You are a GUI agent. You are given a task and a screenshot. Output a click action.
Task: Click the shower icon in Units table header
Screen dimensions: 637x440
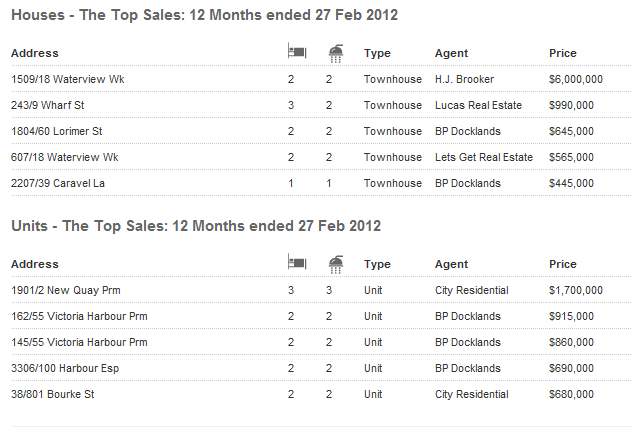(335, 264)
